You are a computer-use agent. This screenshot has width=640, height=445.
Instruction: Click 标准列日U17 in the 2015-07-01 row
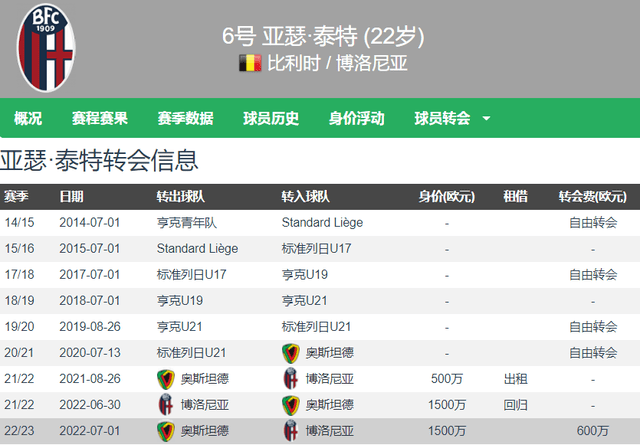click(316, 249)
